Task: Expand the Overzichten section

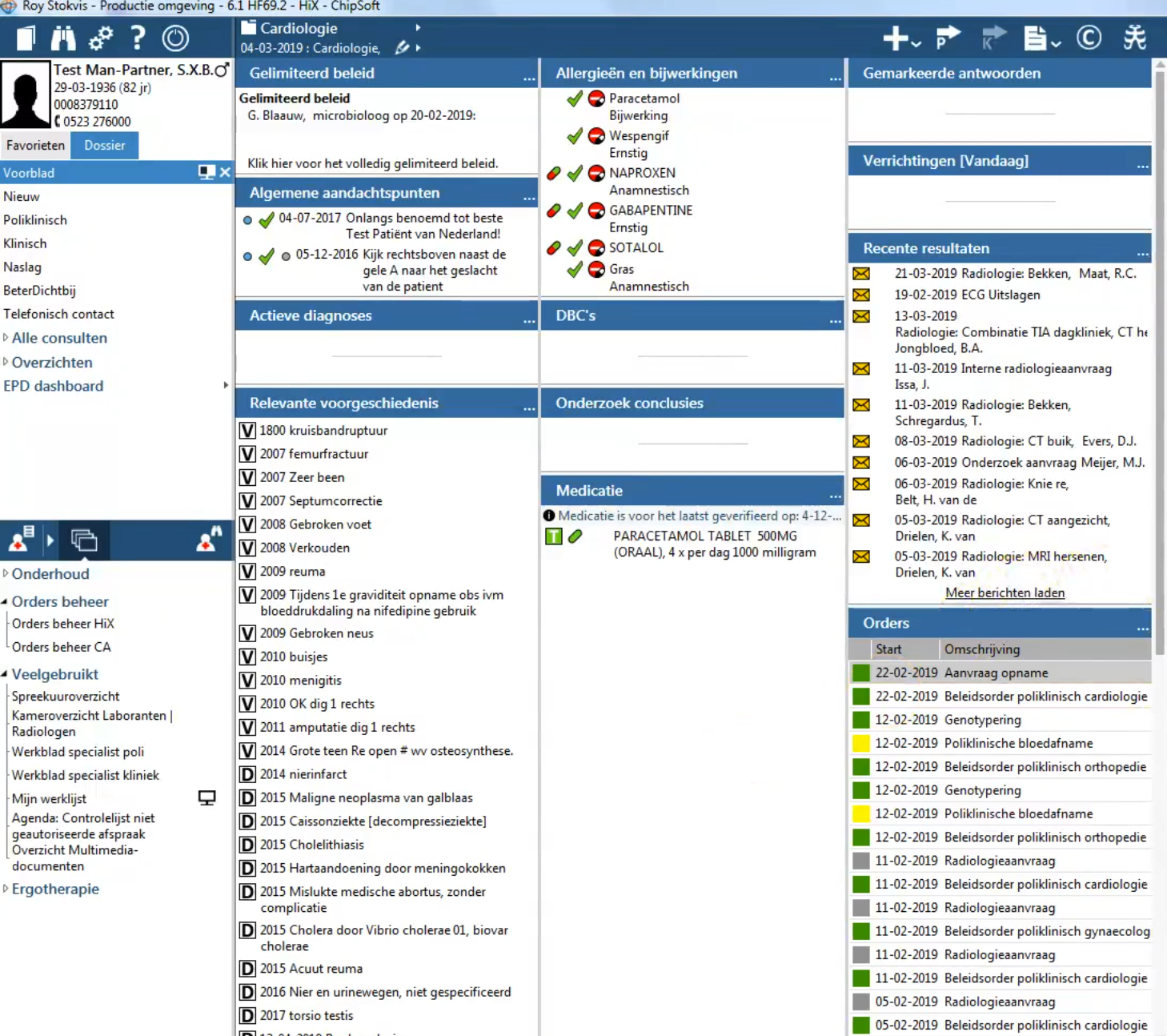Action: tap(6, 362)
